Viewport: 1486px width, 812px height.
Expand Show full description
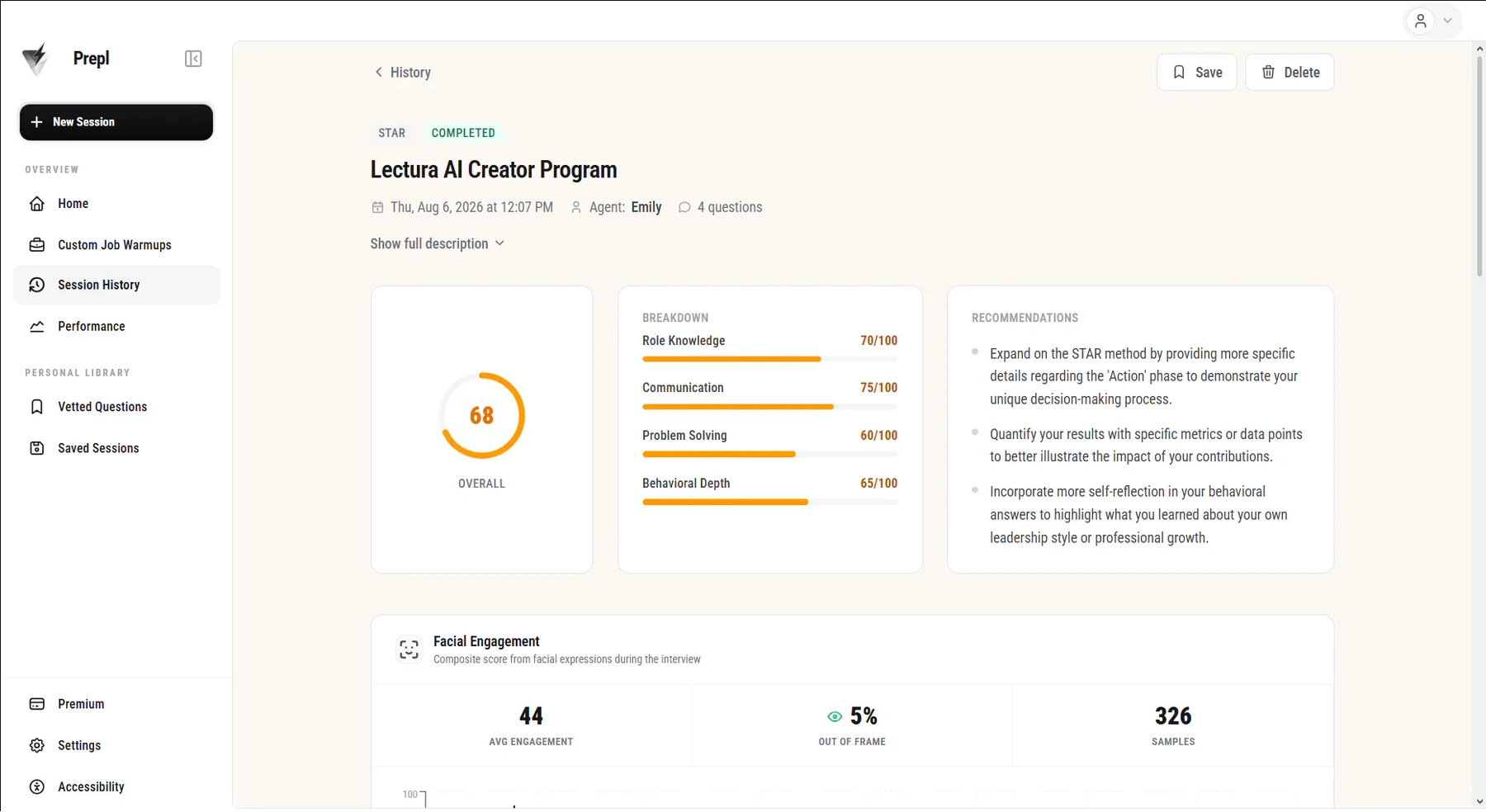click(x=437, y=243)
